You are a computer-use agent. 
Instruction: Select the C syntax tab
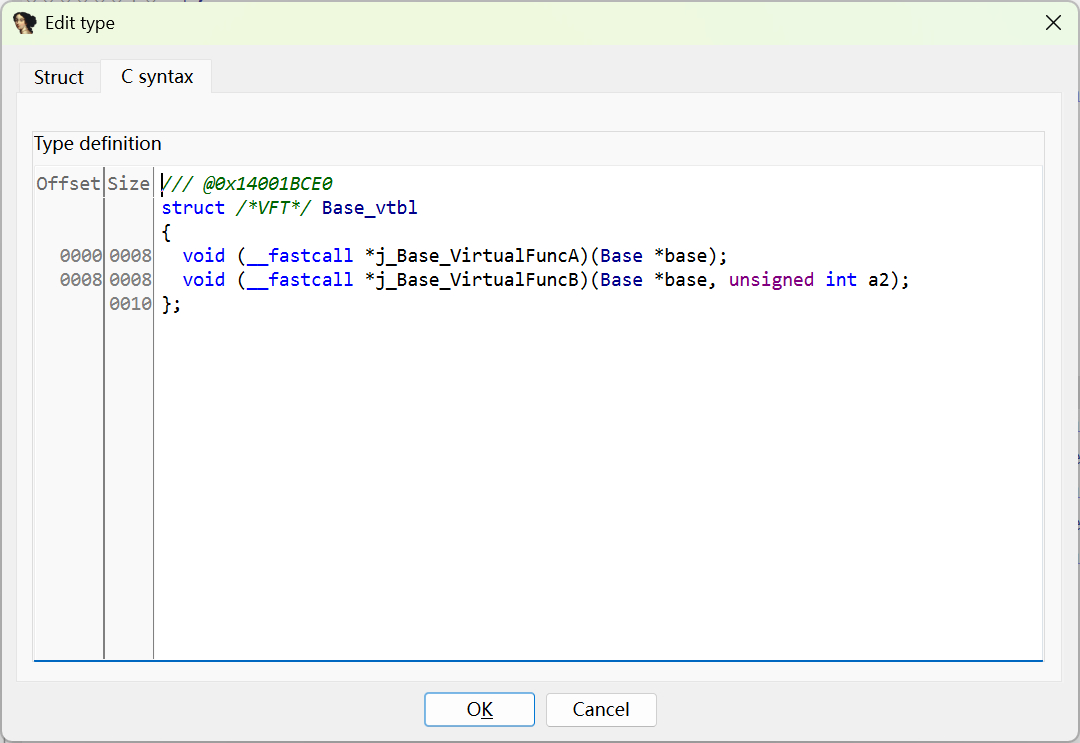point(157,77)
